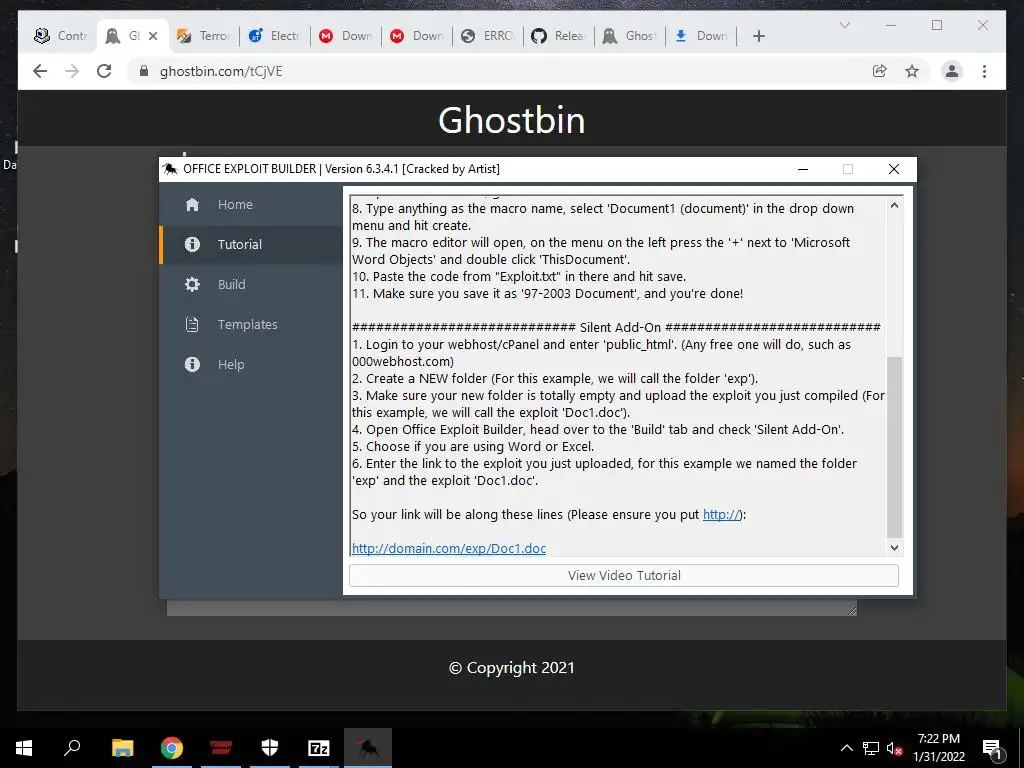
Task: Click the muted volume tray icon
Action: [x=894, y=748]
